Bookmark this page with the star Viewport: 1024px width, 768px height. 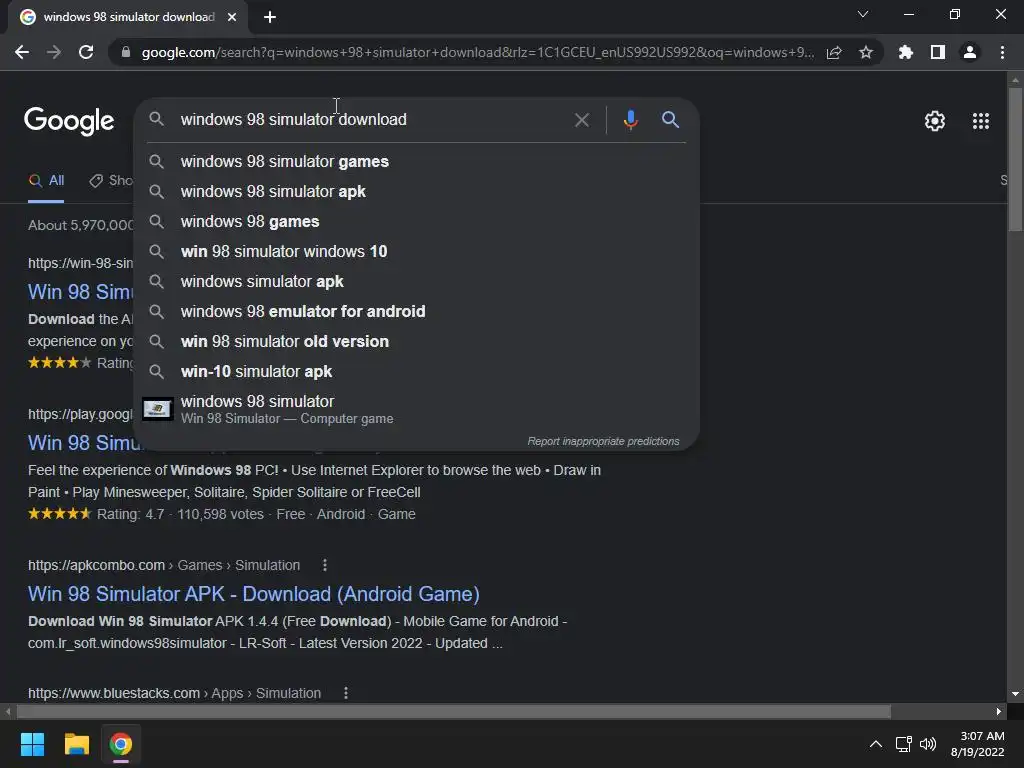click(866, 52)
